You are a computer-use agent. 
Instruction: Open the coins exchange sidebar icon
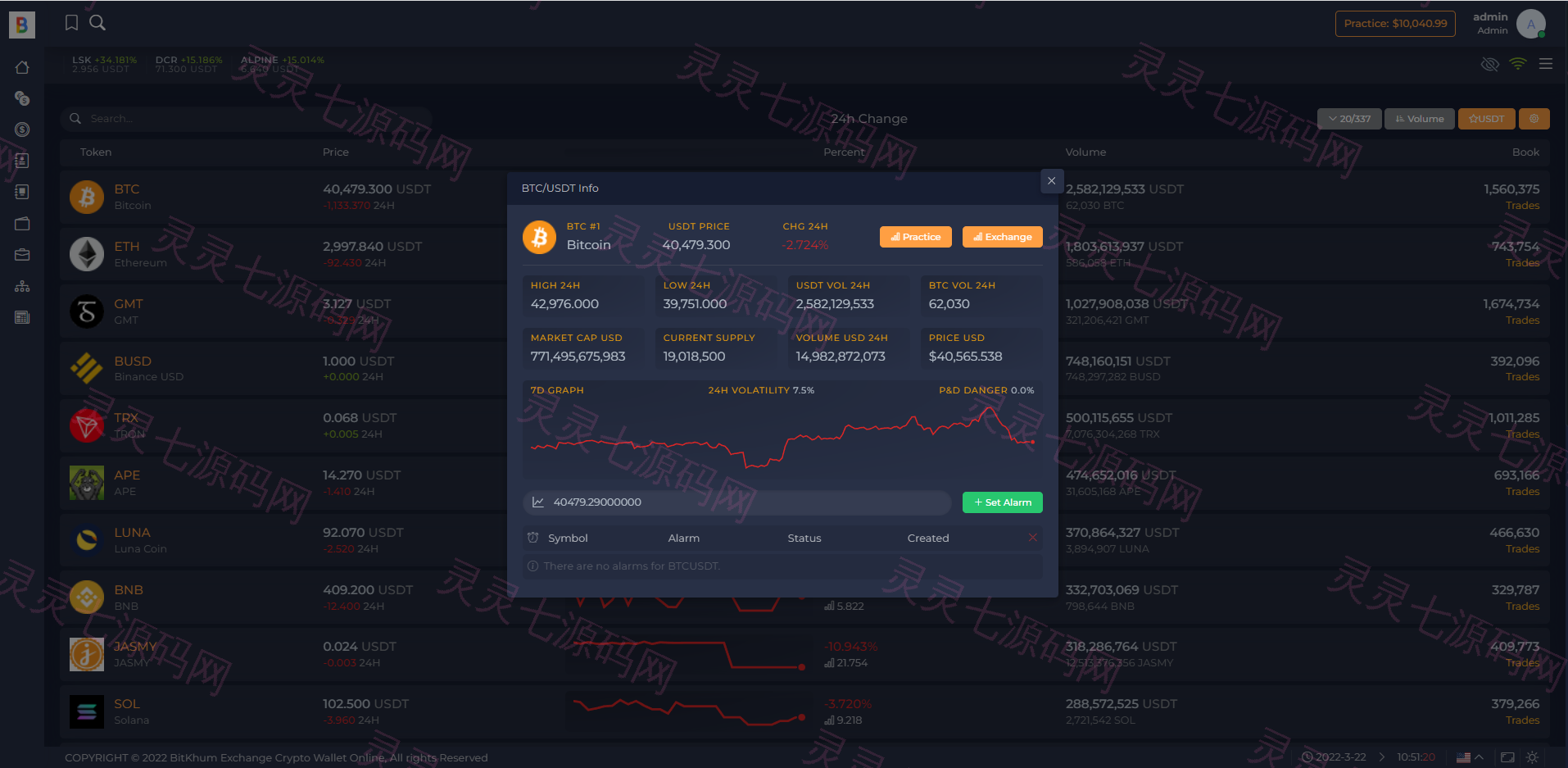[22, 98]
